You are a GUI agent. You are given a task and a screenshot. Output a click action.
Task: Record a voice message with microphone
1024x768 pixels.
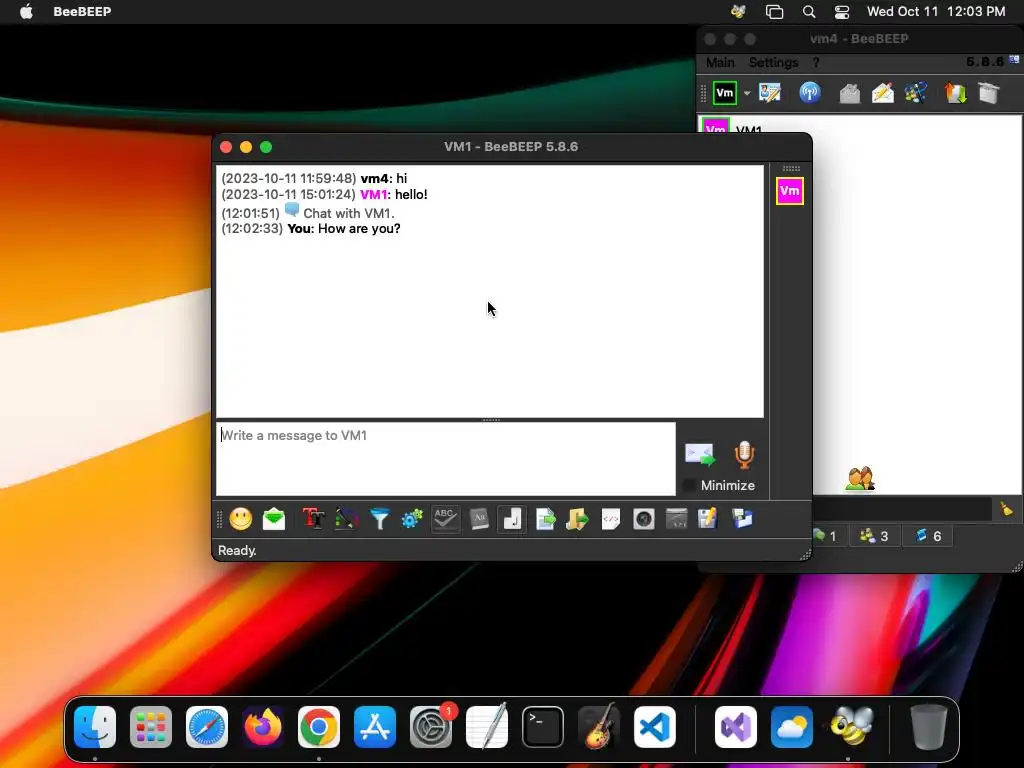point(744,455)
